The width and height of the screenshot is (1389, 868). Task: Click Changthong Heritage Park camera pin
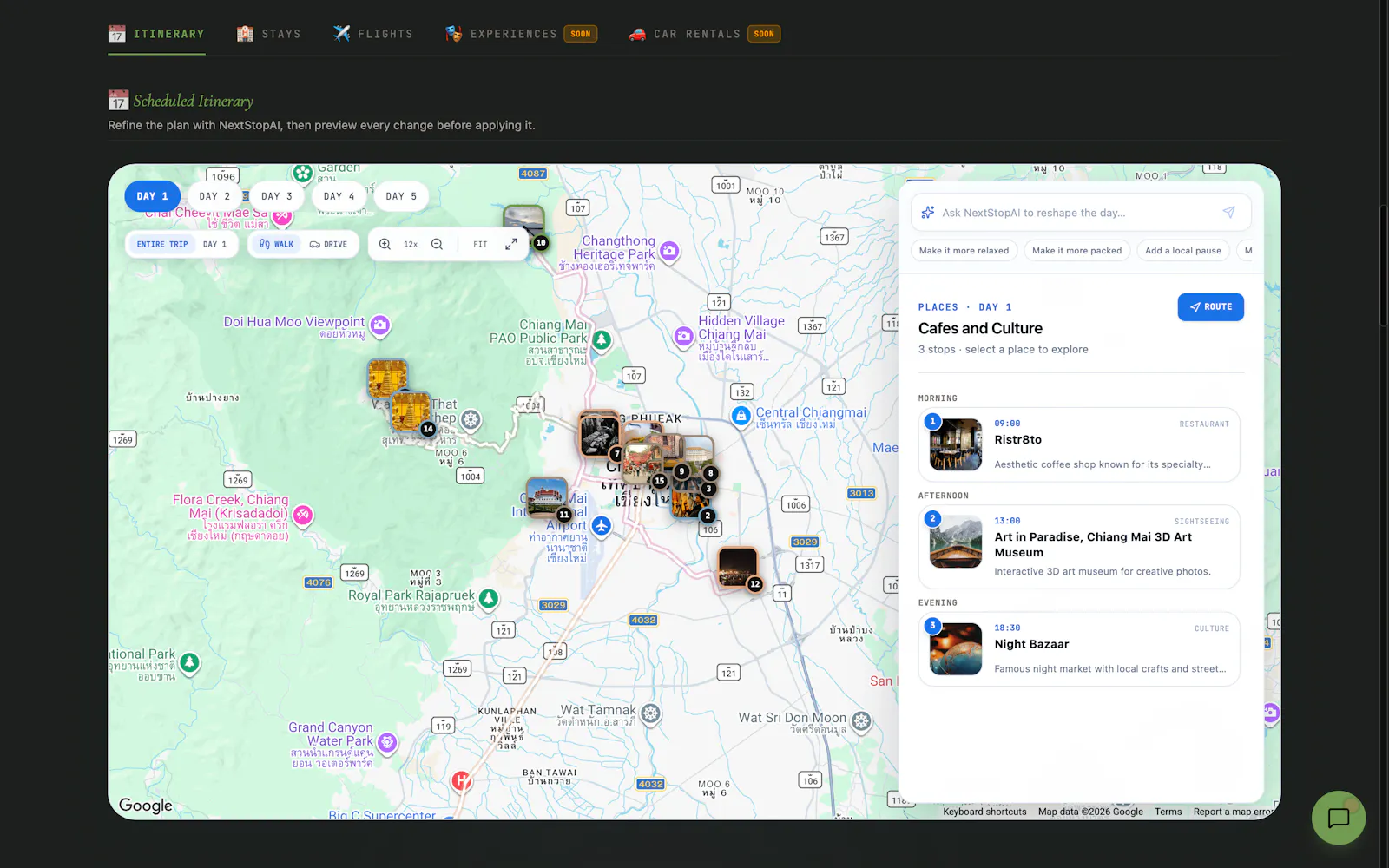pyautogui.click(x=669, y=252)
